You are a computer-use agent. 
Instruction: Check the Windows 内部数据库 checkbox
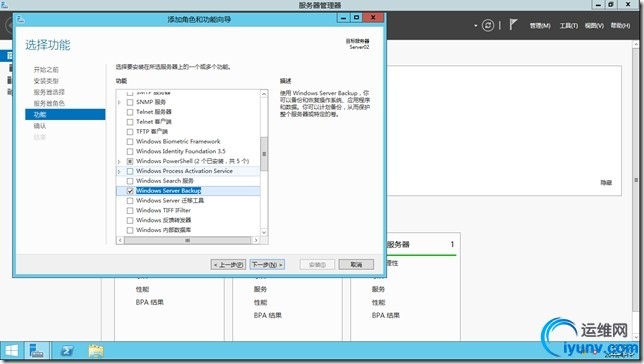[130, 230]
